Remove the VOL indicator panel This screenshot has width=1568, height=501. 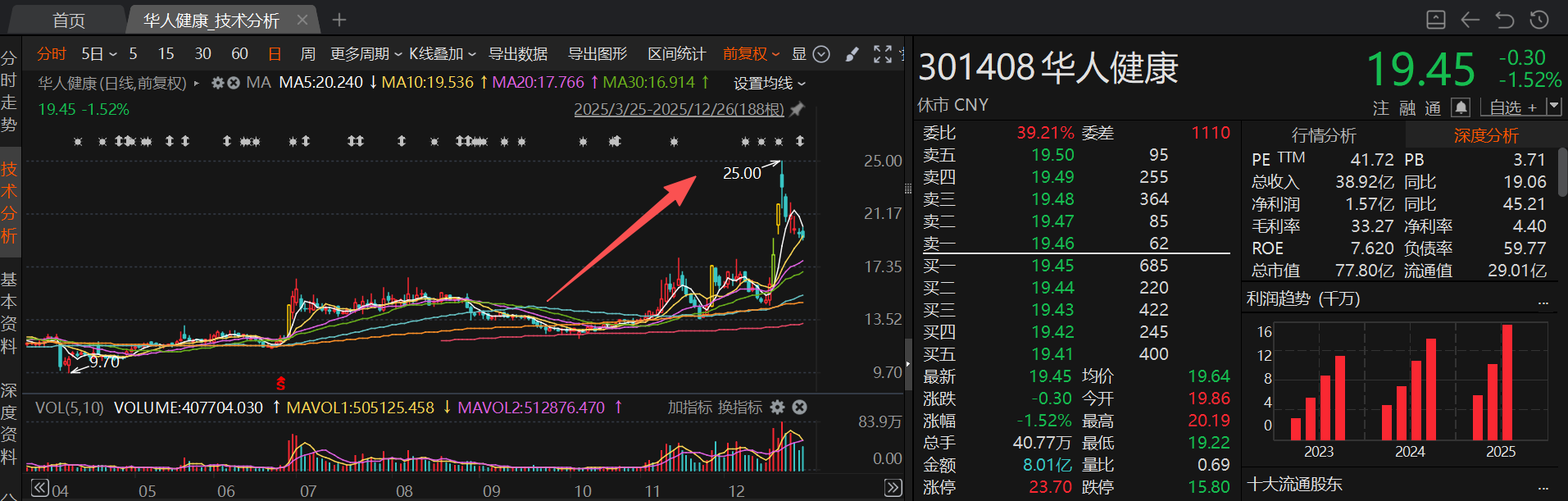click(800, 408)
